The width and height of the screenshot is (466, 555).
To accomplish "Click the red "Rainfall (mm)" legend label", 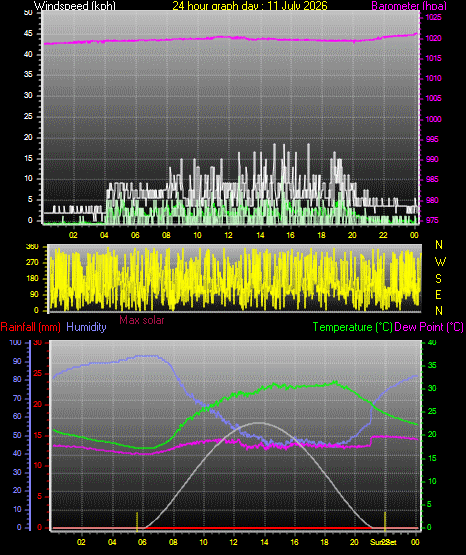I will coord(30,327).
